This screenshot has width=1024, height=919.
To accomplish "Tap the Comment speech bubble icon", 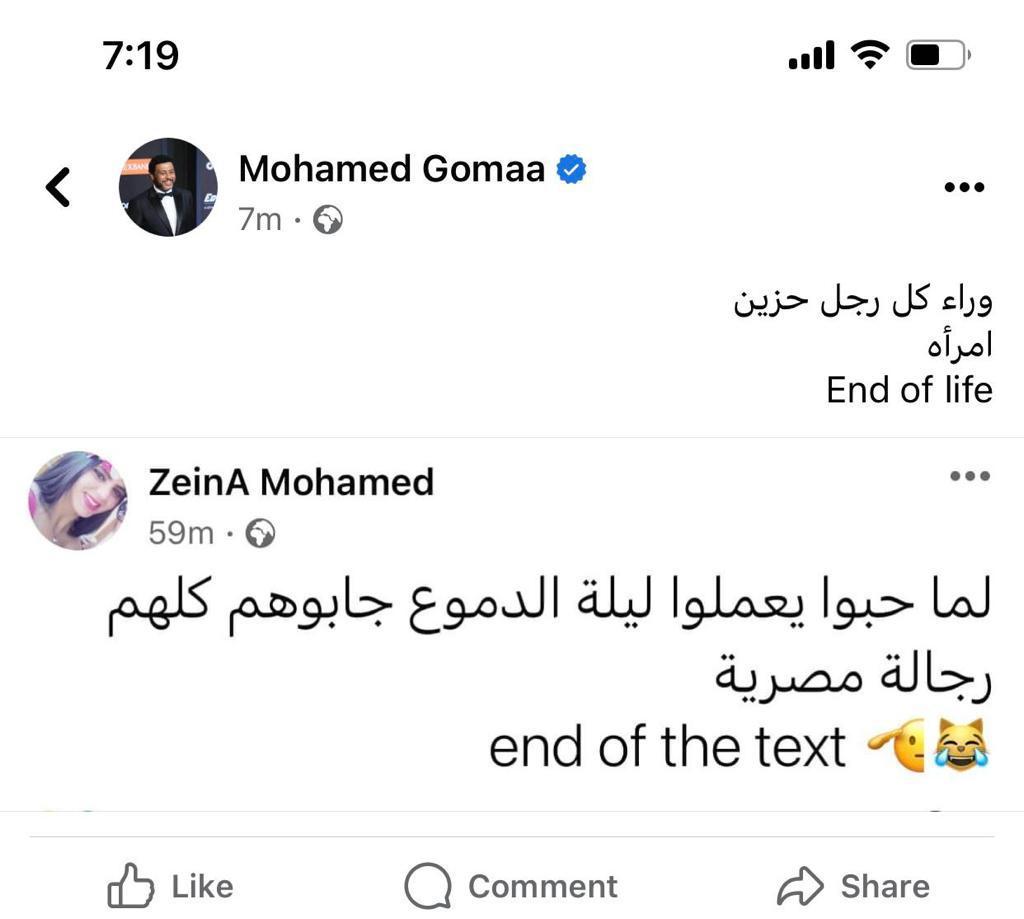I will click(428, 886).
